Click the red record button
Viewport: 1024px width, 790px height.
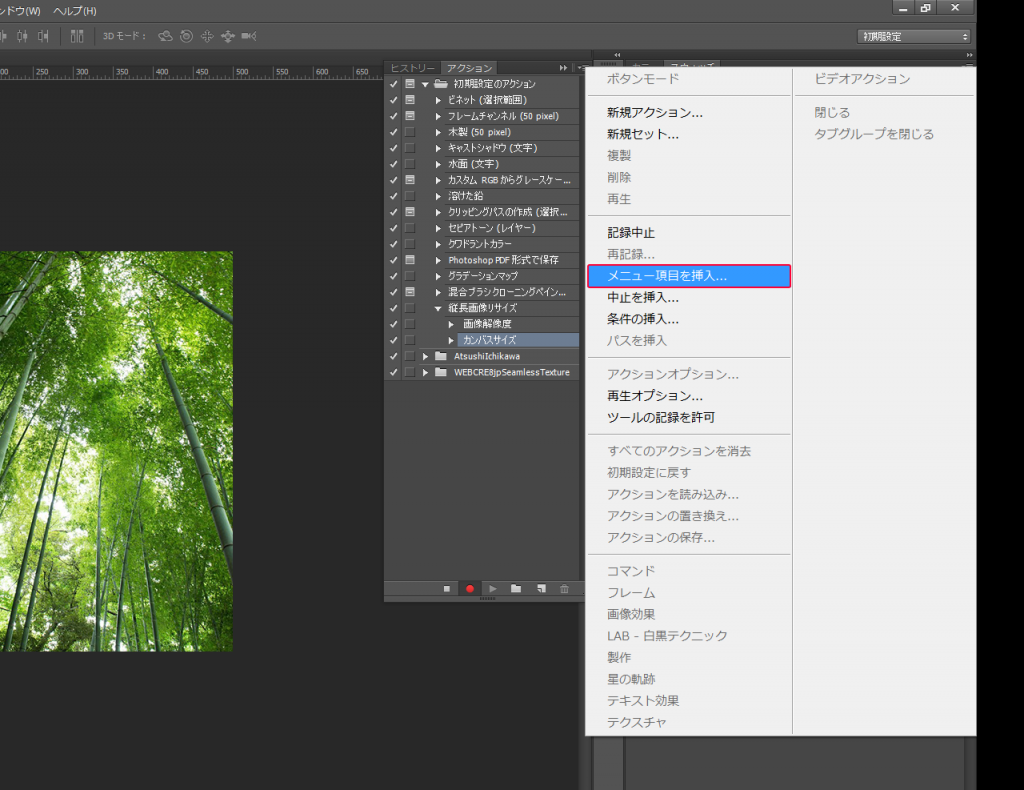click(x=470, y=589)
